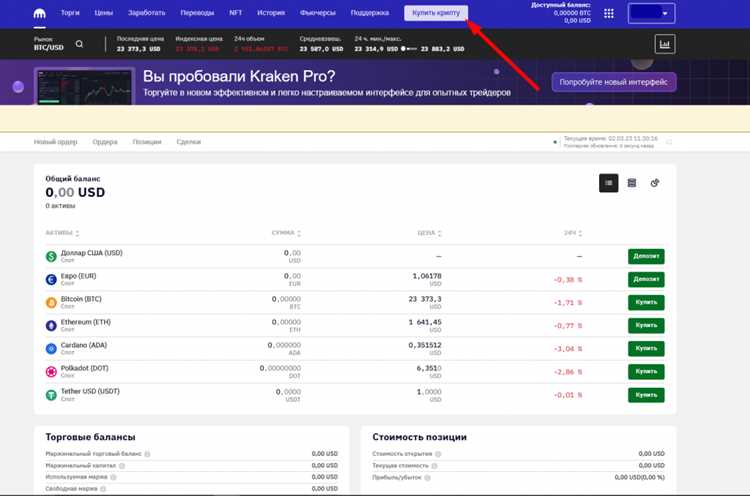Viewport: 750px width, 496px height.
Task: Click the Polkadot (DOT) coin icon
Action: coord(51,372)
